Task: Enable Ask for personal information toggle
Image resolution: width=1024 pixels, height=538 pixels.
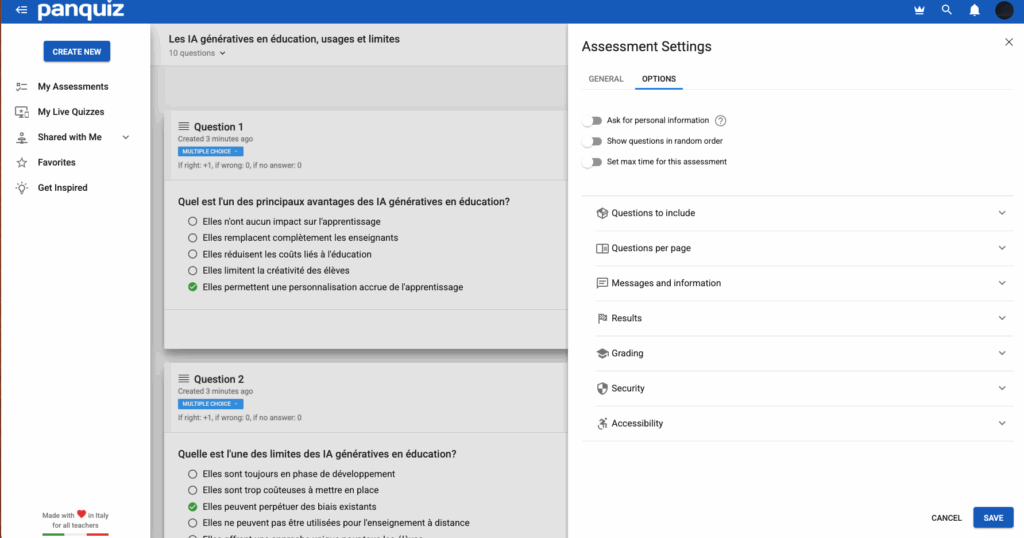Action: point(594,121)
